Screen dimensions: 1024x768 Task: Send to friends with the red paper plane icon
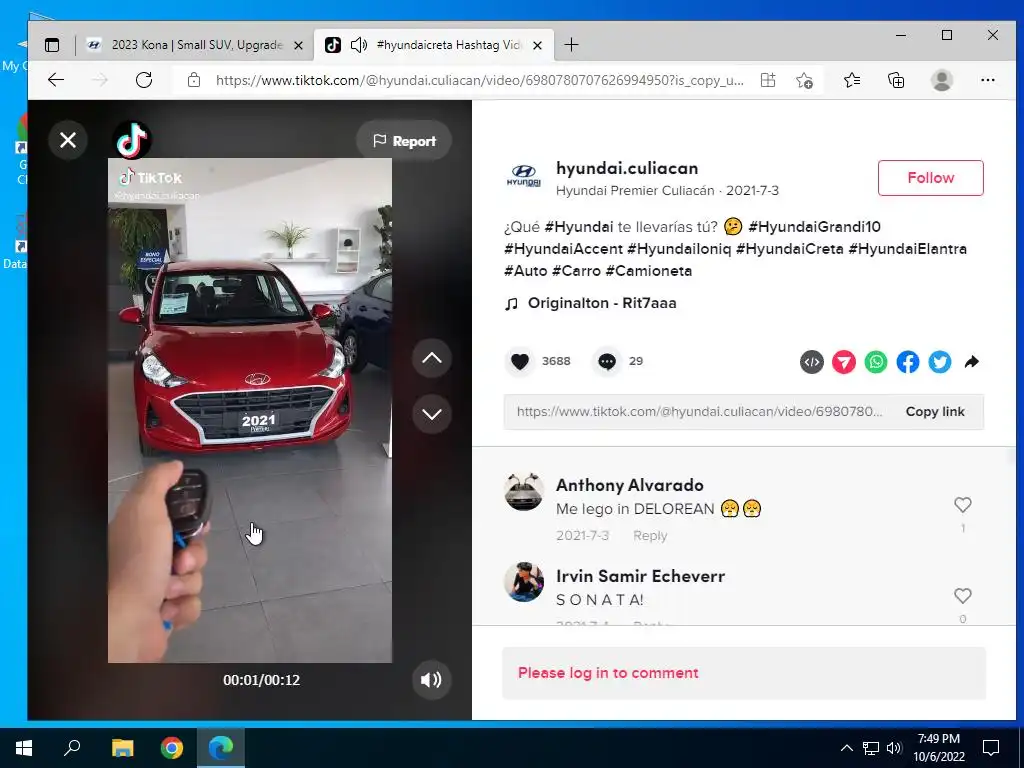pyautogui.click(x=844, y=362)
